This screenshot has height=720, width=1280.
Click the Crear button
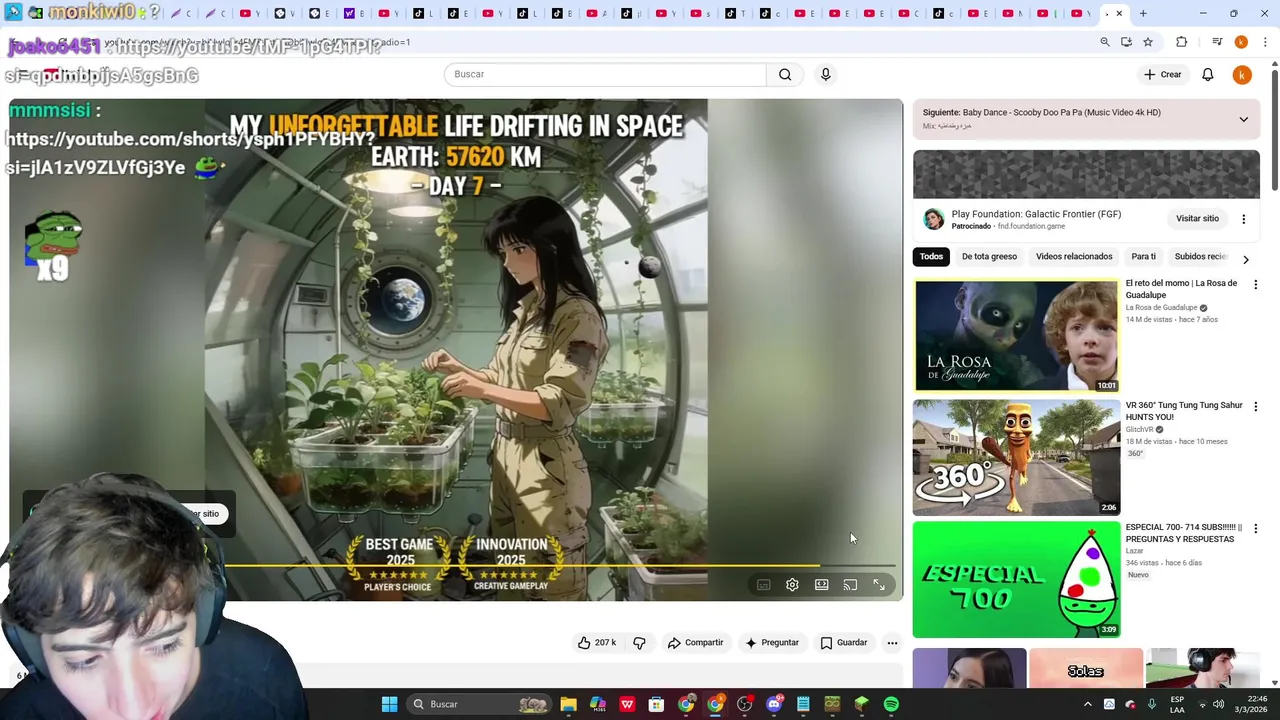1163,75
